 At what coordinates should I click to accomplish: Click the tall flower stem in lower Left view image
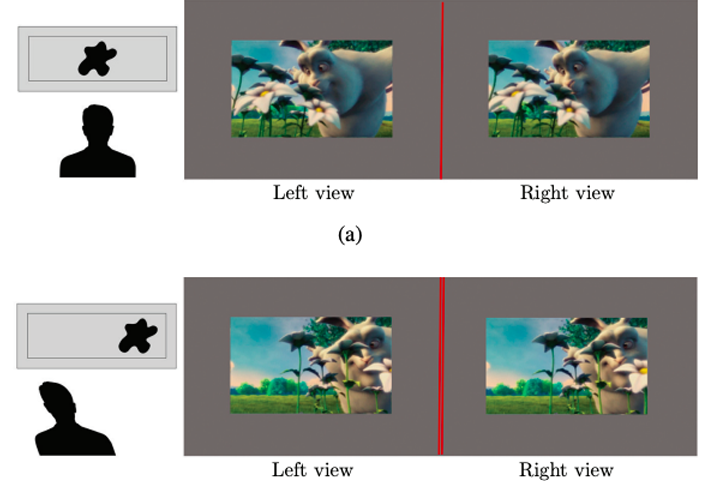(299, 381)
